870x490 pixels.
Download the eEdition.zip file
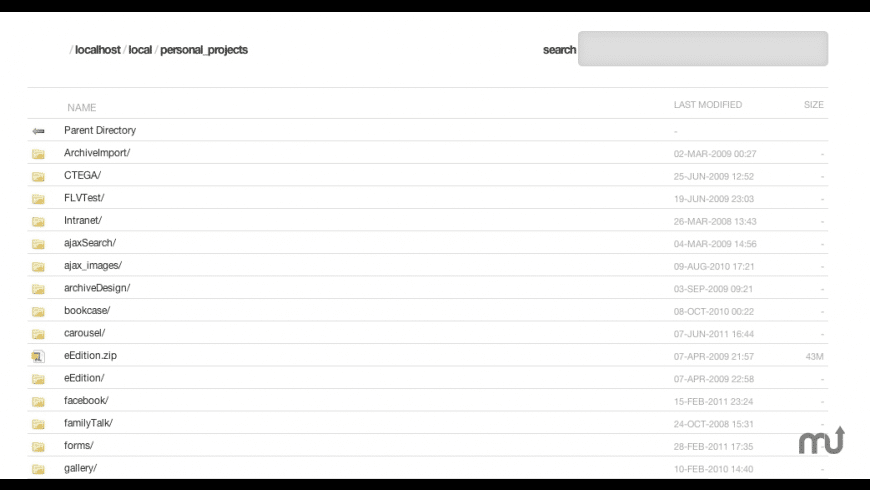point(91,355)
